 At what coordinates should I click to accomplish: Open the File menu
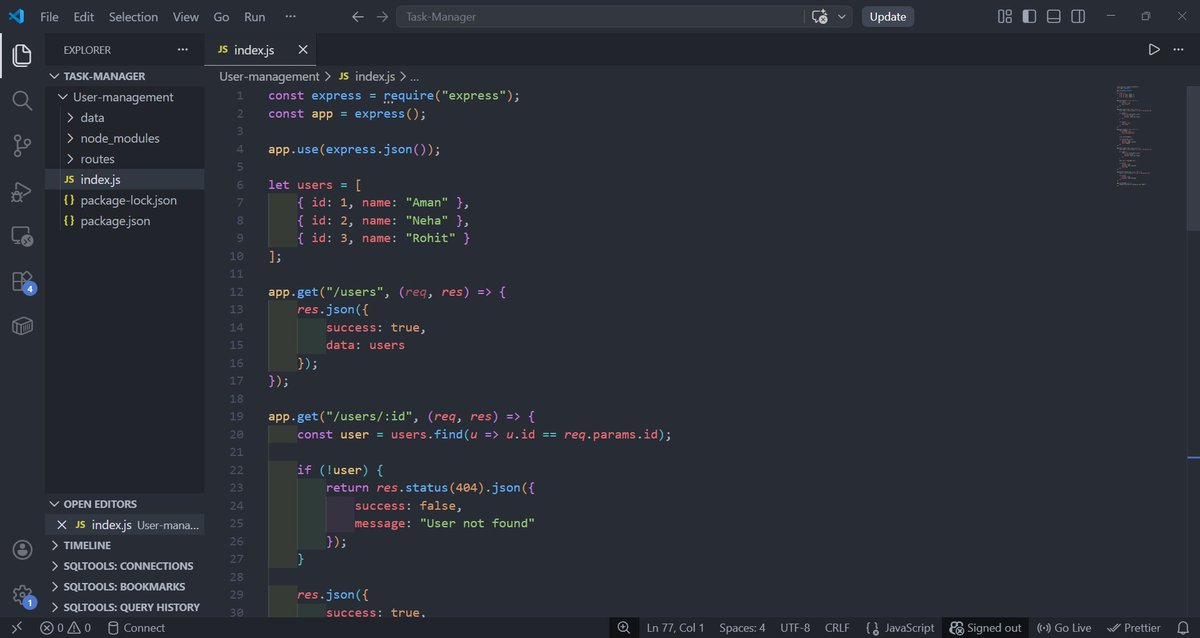tap(49, 16)
